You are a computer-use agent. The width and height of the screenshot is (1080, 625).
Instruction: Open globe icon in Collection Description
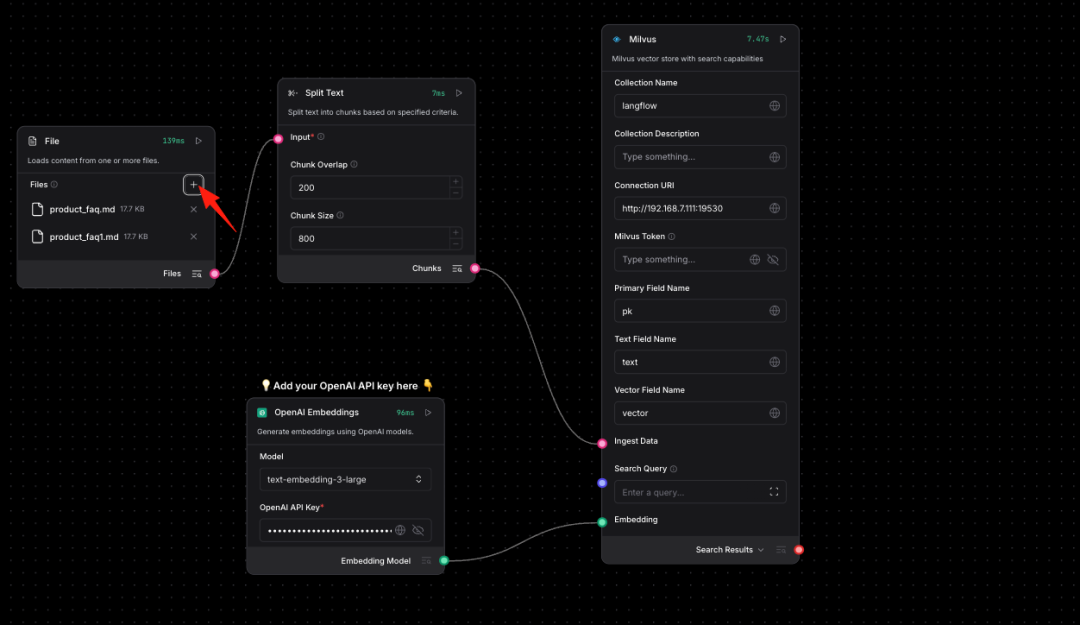pyautogui.click(x=775, y=157)
